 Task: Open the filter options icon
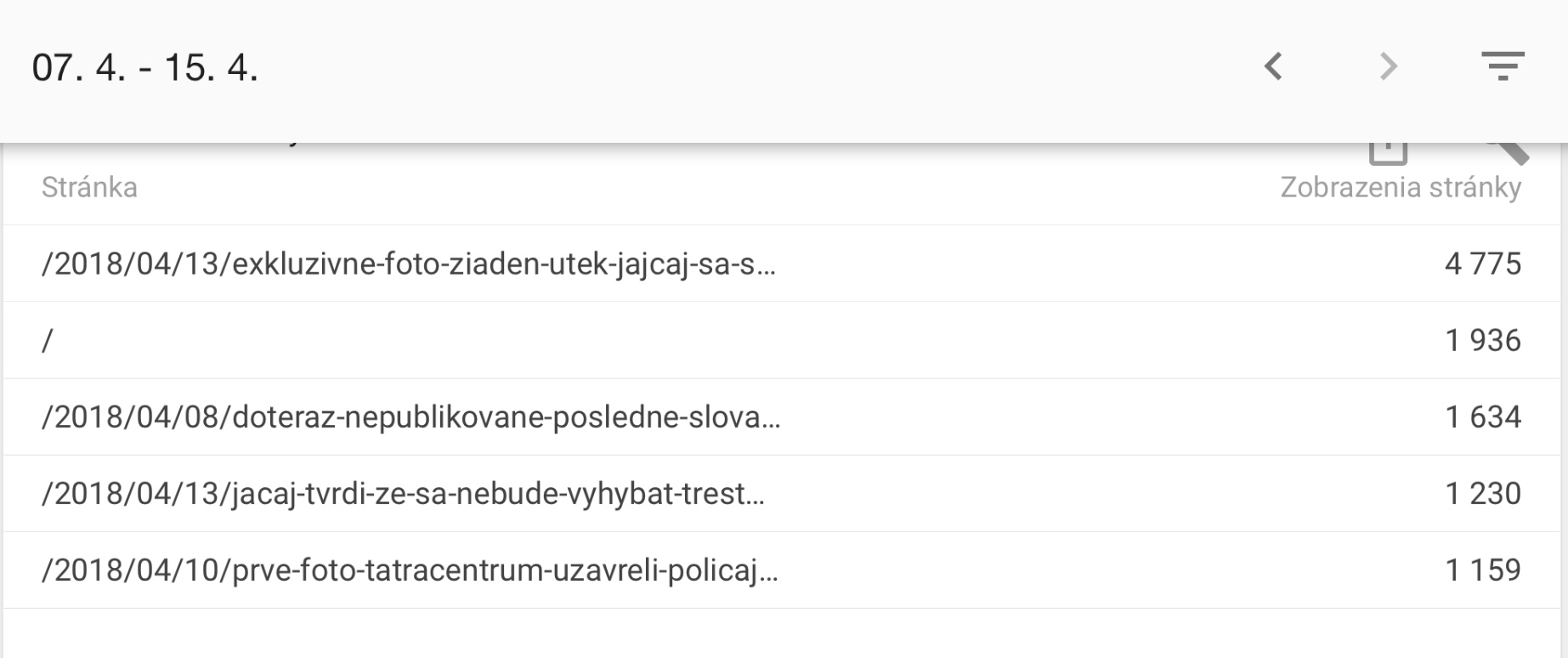tap(1503, 66)
